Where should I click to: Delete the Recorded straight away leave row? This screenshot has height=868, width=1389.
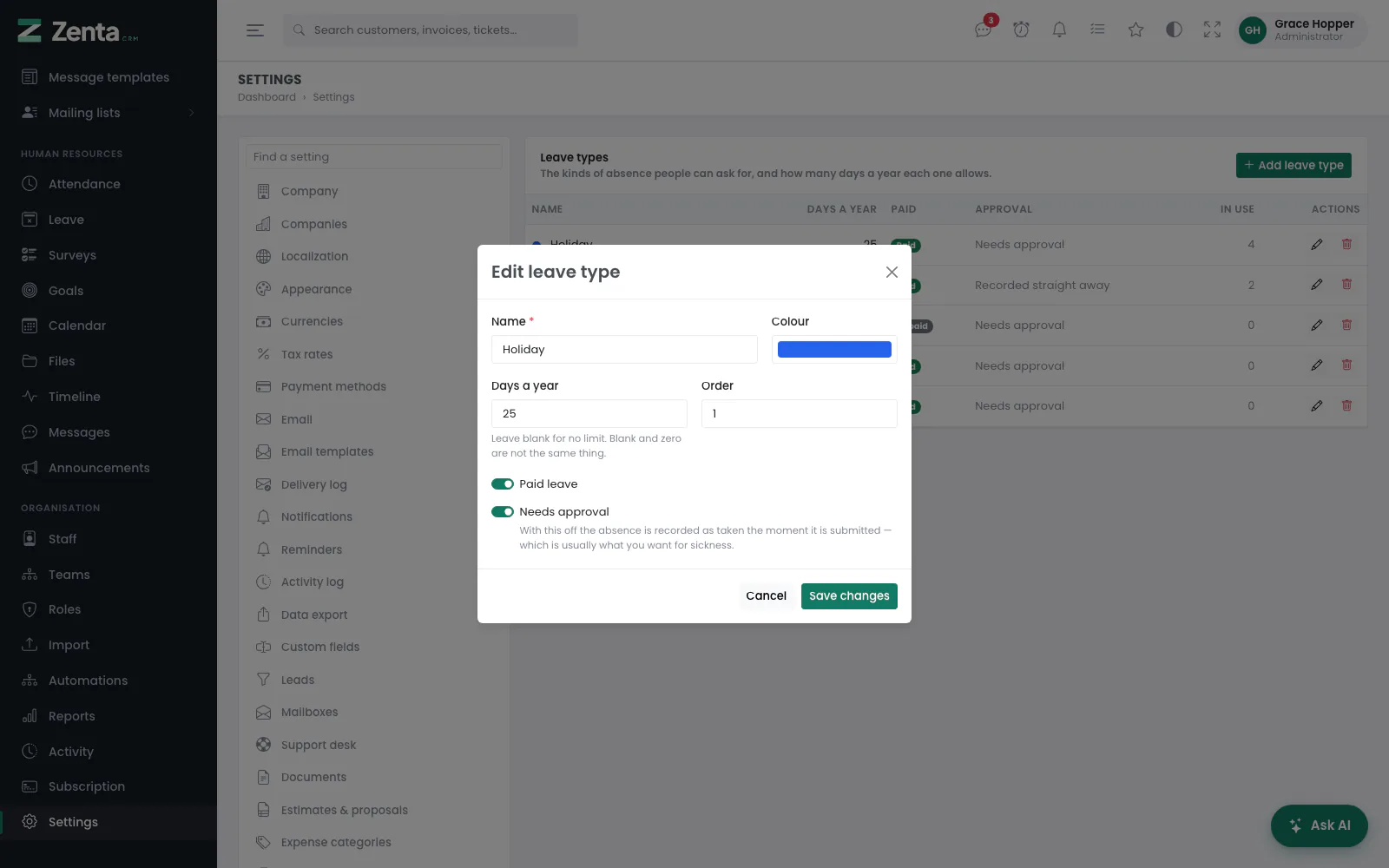tap(1346, 285)
